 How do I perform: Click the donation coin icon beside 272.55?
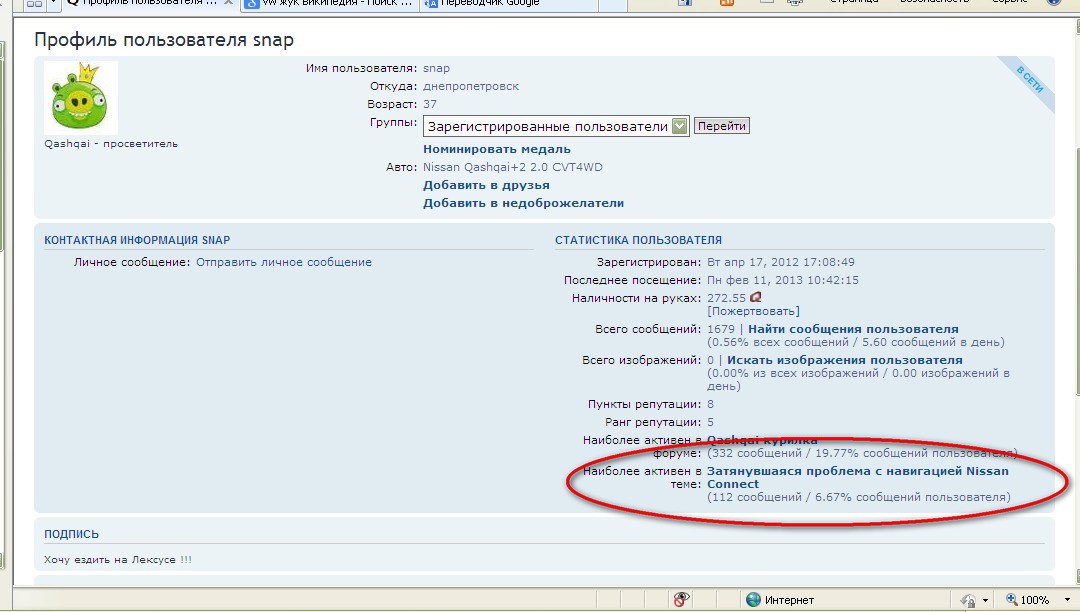[x=756, y=297]
